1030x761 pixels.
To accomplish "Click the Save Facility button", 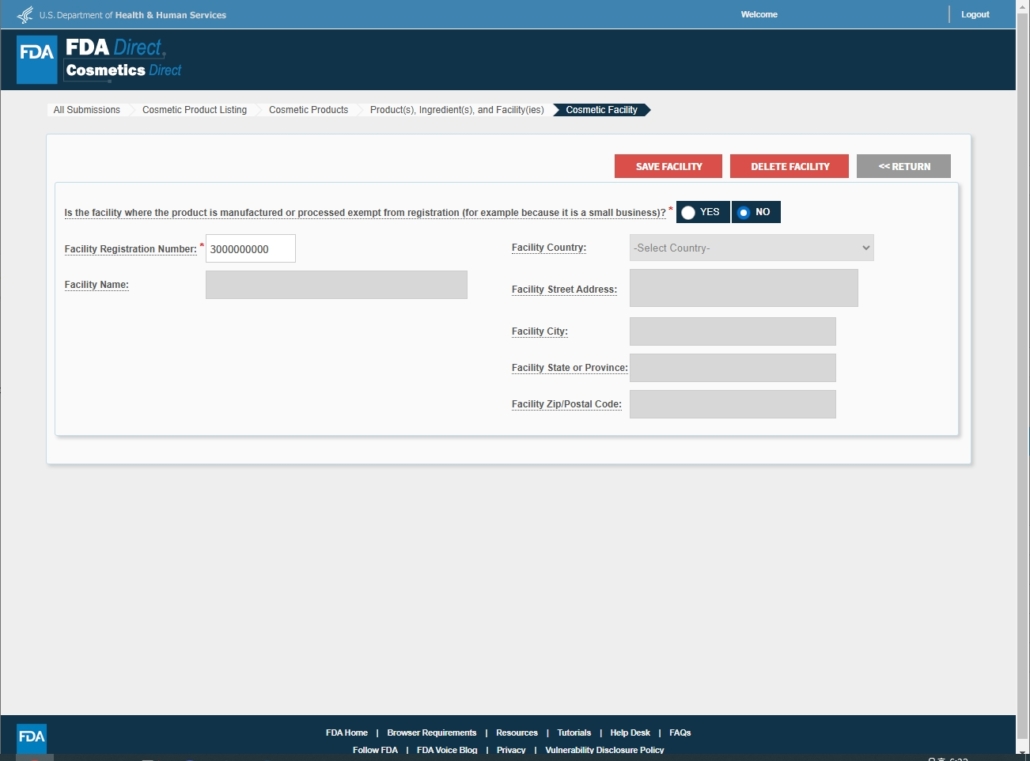I will [668, 166].
